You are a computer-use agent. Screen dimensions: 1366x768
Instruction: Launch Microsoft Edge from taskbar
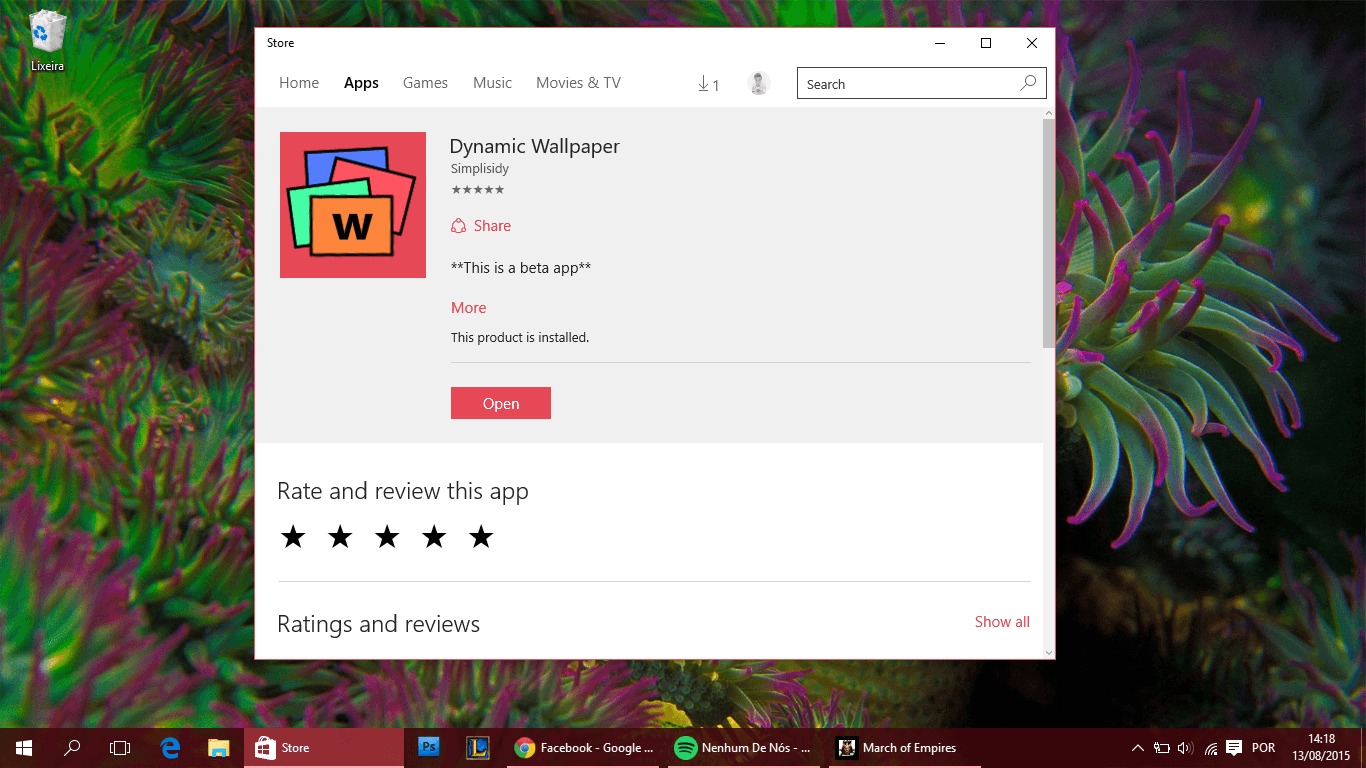coord(171,748)
